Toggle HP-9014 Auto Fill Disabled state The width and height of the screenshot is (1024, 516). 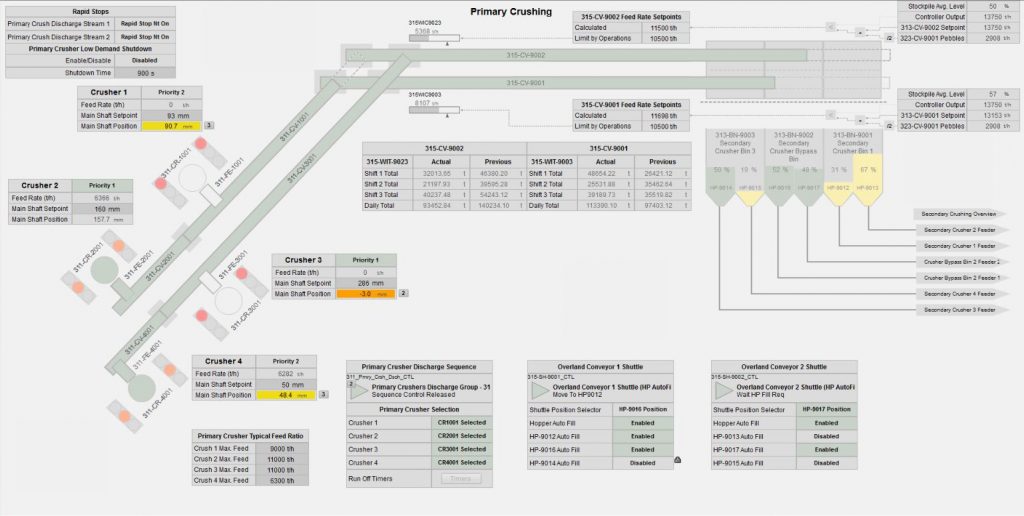[x=642, y=463]
